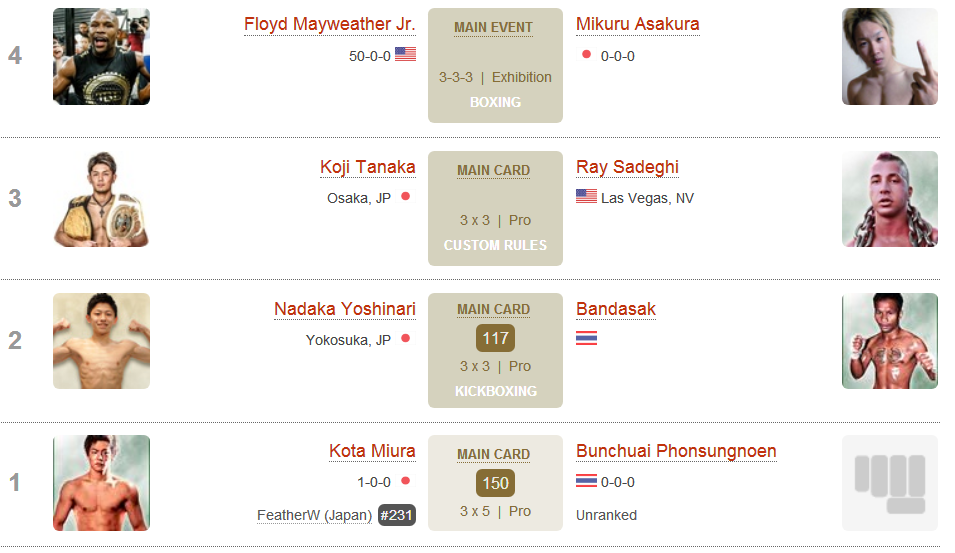Click the #231 ranking badge

(396, 515)
